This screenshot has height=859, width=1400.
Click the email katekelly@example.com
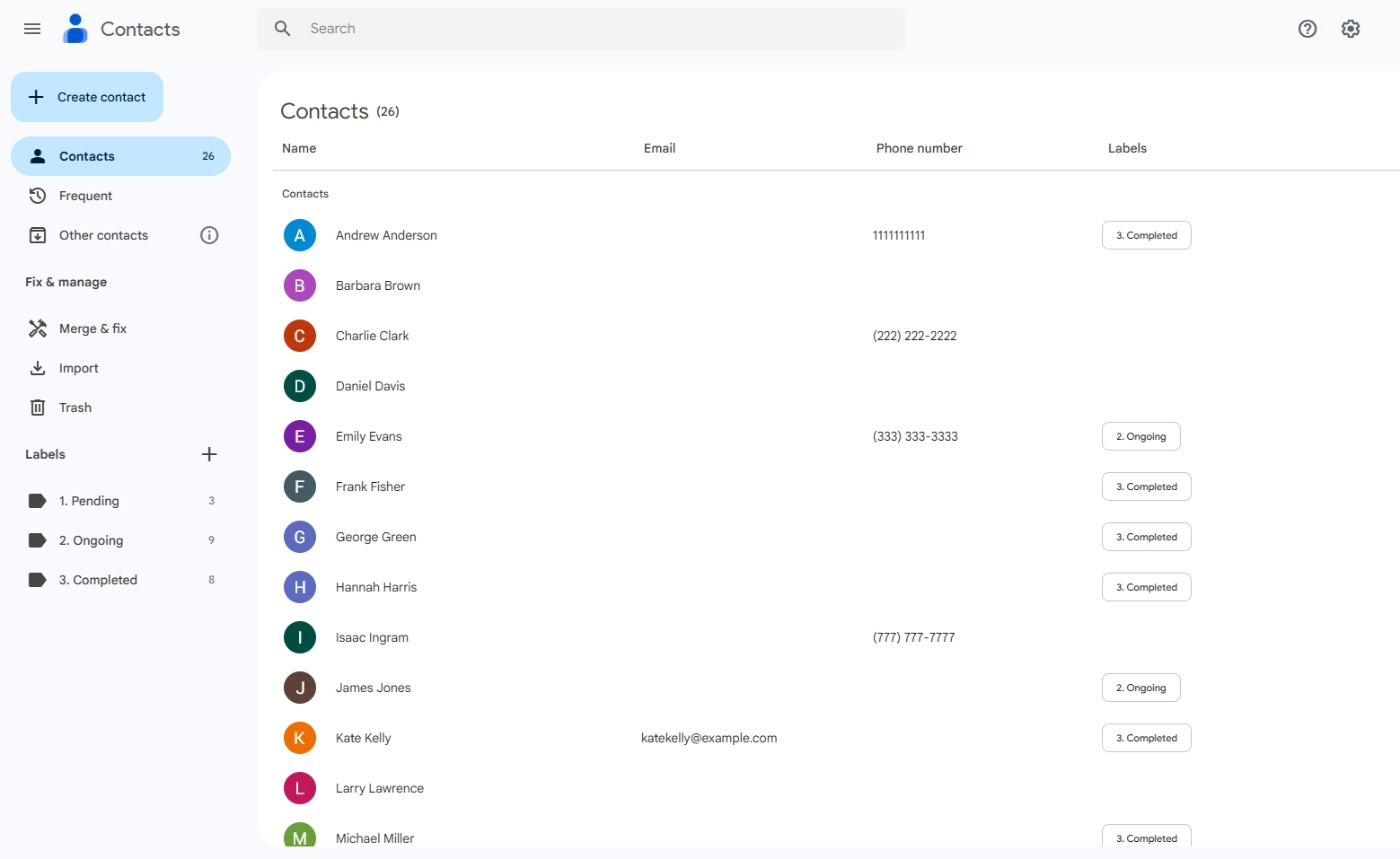click(709, 738)
